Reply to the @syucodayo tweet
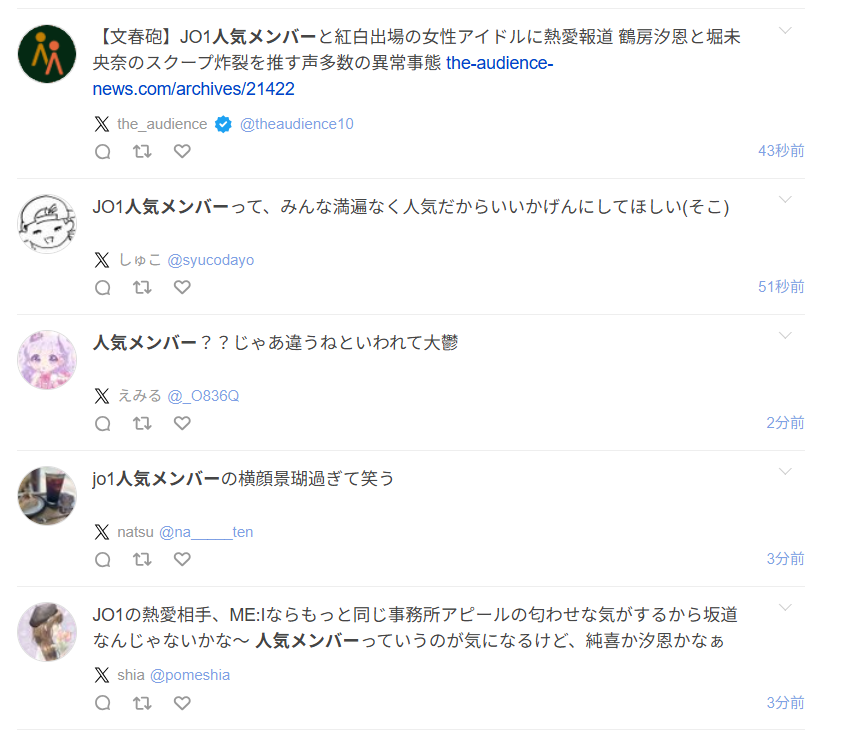Screen dimensions: 852x730 click(102, 288)
